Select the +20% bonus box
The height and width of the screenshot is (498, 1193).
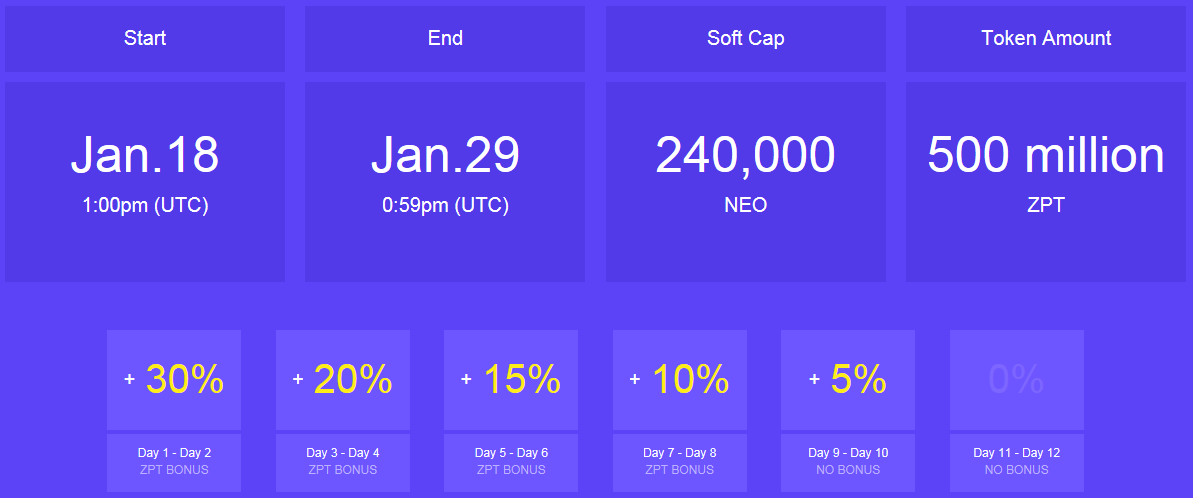pos(342,380)
